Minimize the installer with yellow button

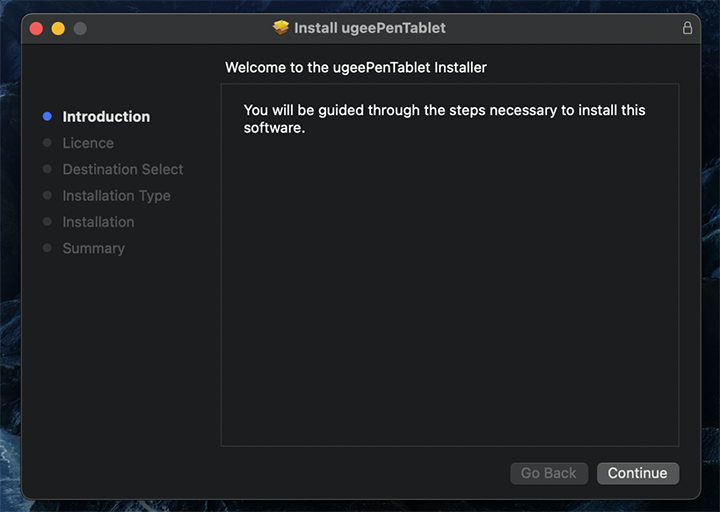coord(58,28)
